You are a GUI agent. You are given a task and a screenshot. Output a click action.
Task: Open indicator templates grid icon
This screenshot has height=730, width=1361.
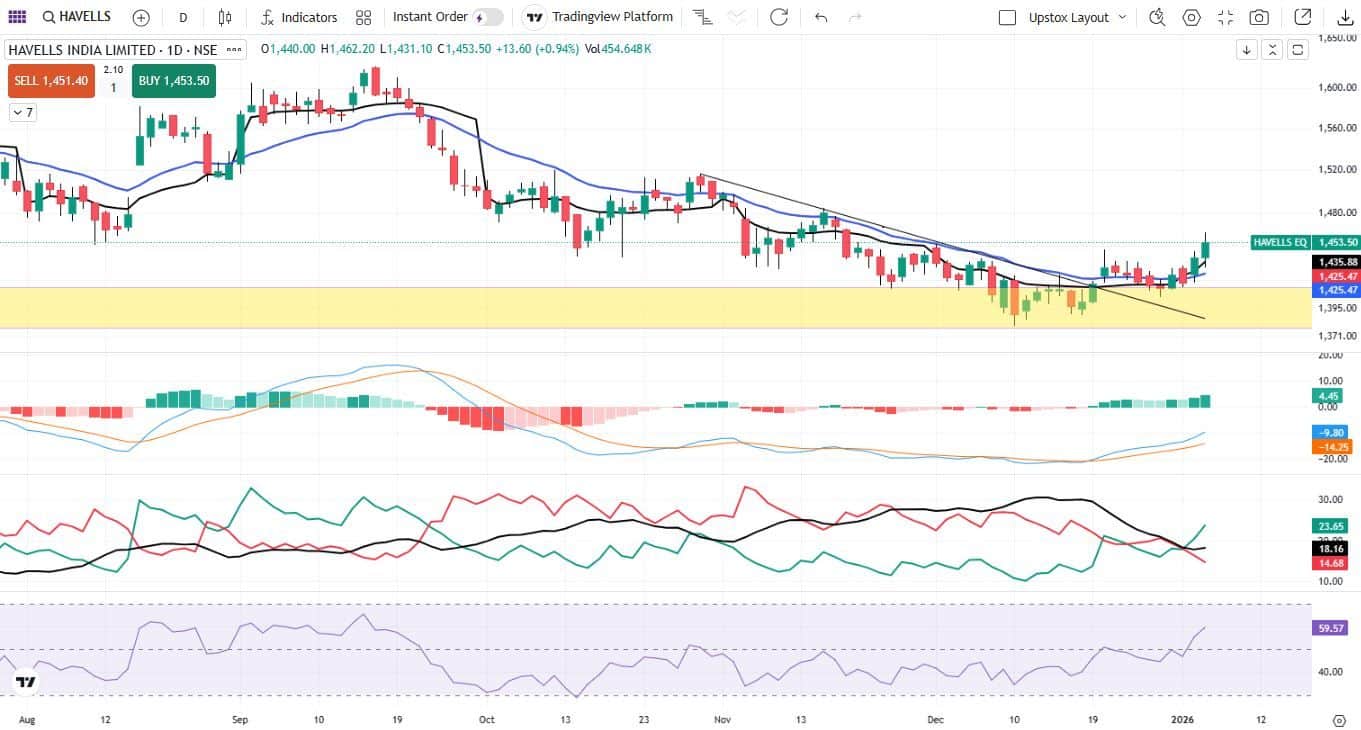pos(363,17)
